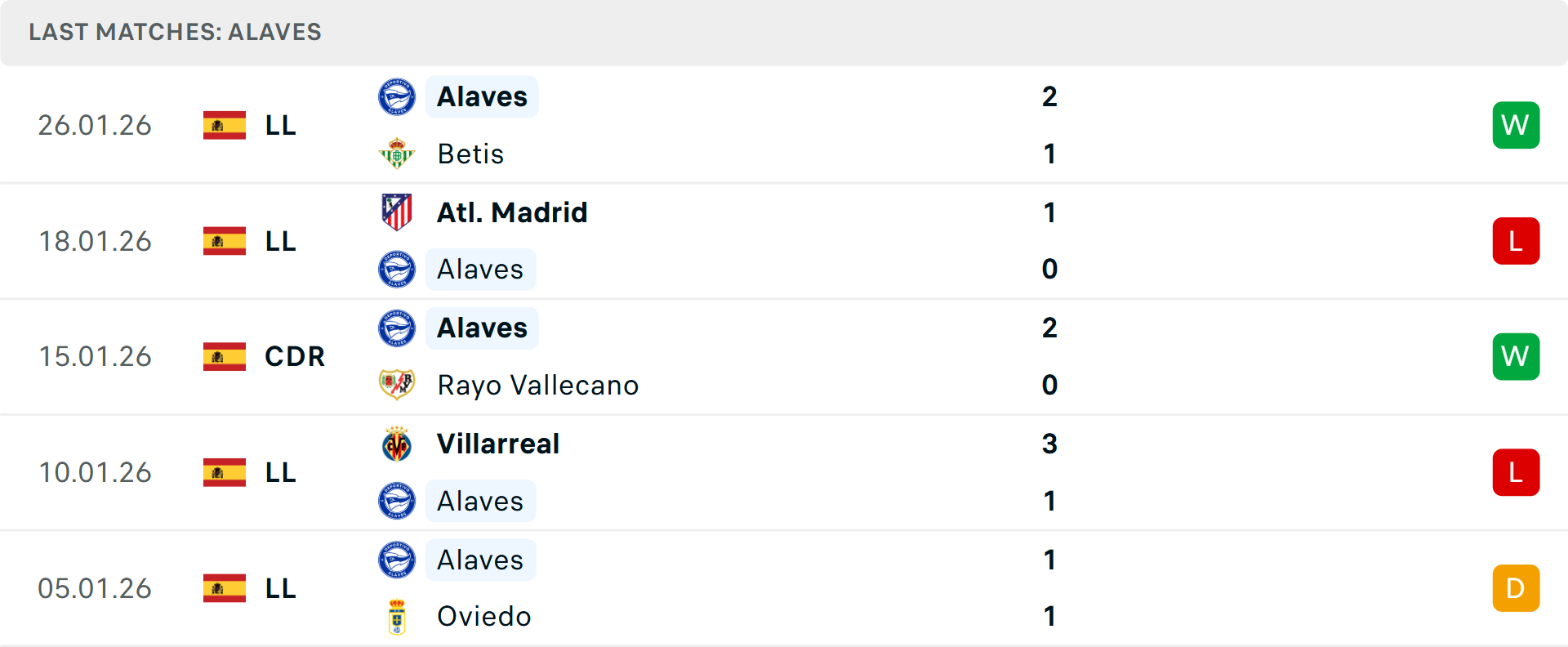Select the Oviedo club crest

click(397, 617)
